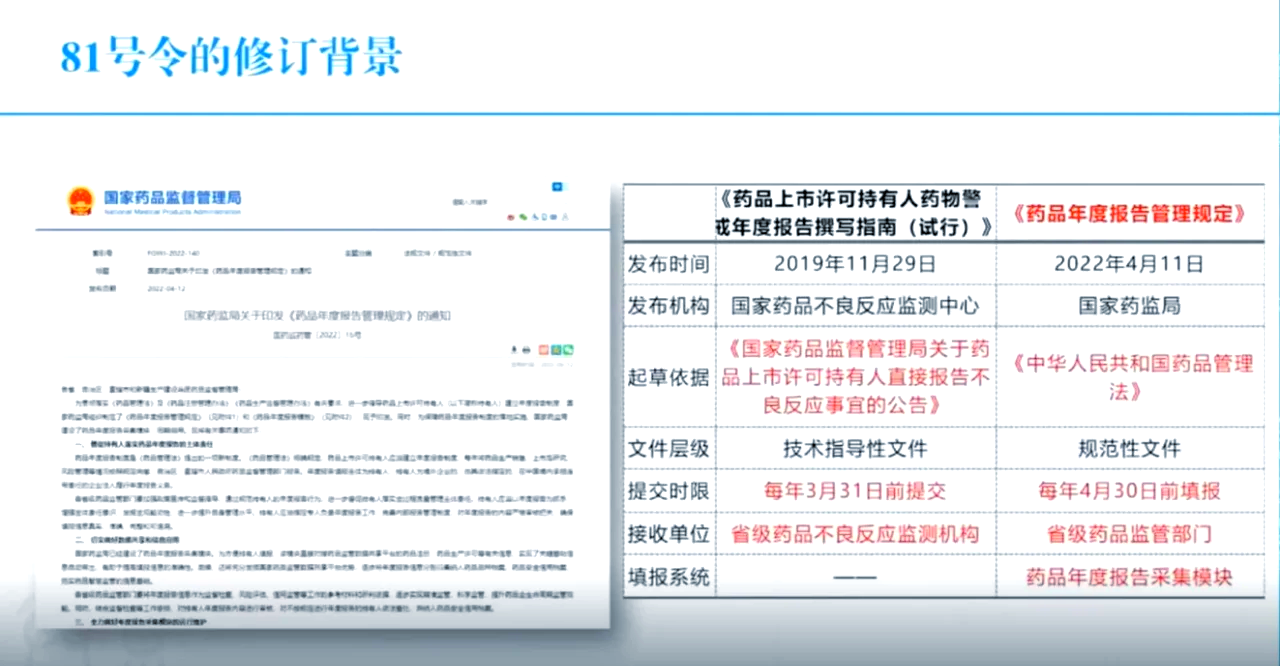Click the red 《药品年度报告管理规定》 table header
The image size is (1280, 666).
1131,212
